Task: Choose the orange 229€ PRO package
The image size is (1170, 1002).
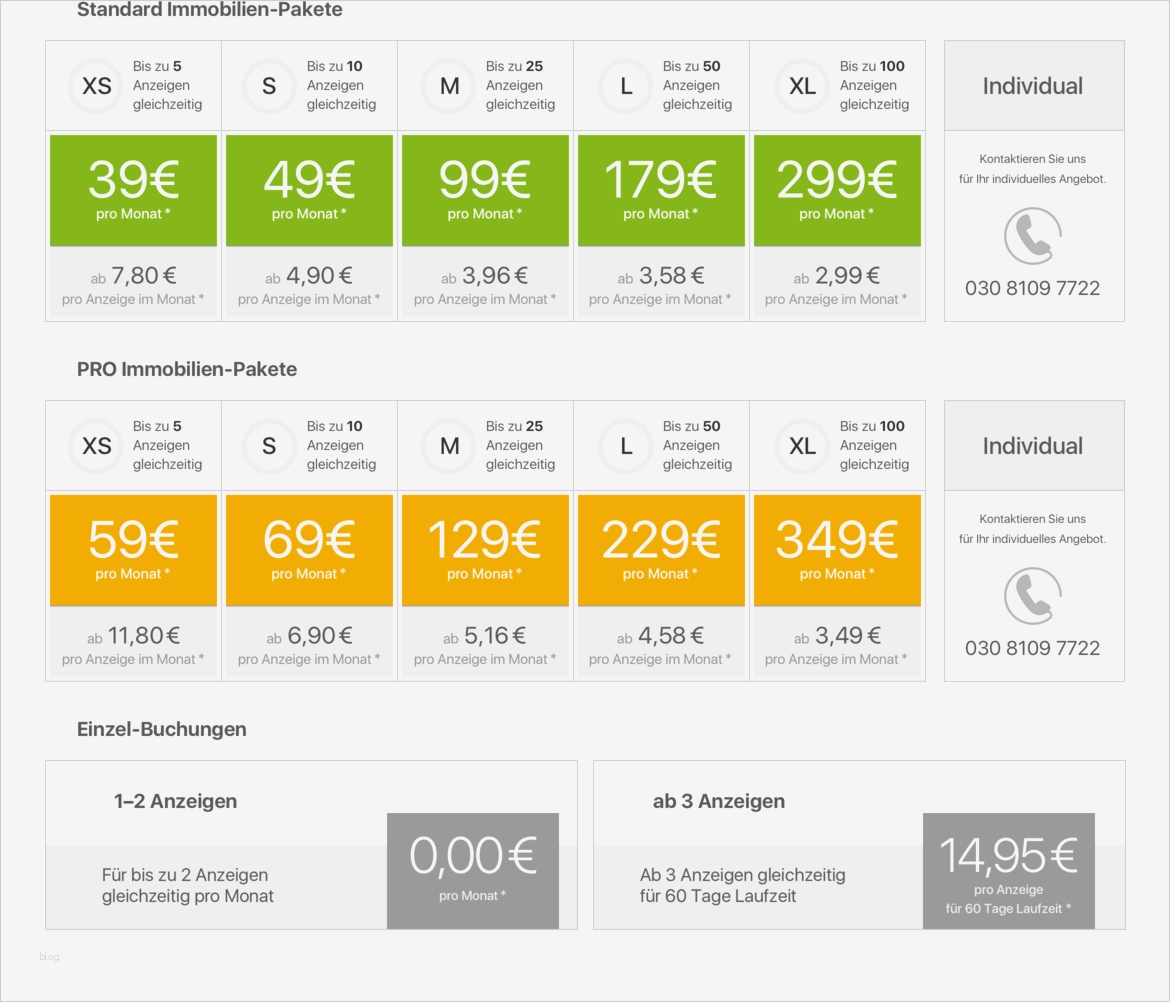Action: click(x=661, y=550)
